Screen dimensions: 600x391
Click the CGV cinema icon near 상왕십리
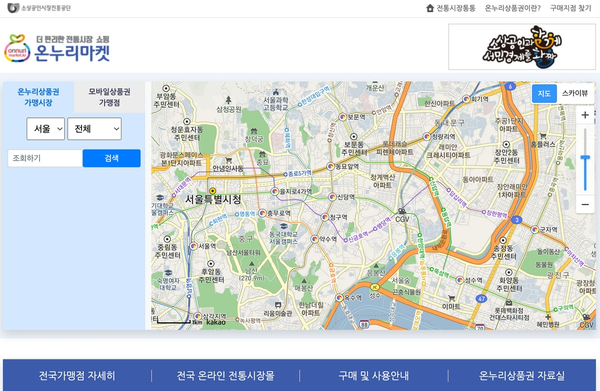point(402,211)
